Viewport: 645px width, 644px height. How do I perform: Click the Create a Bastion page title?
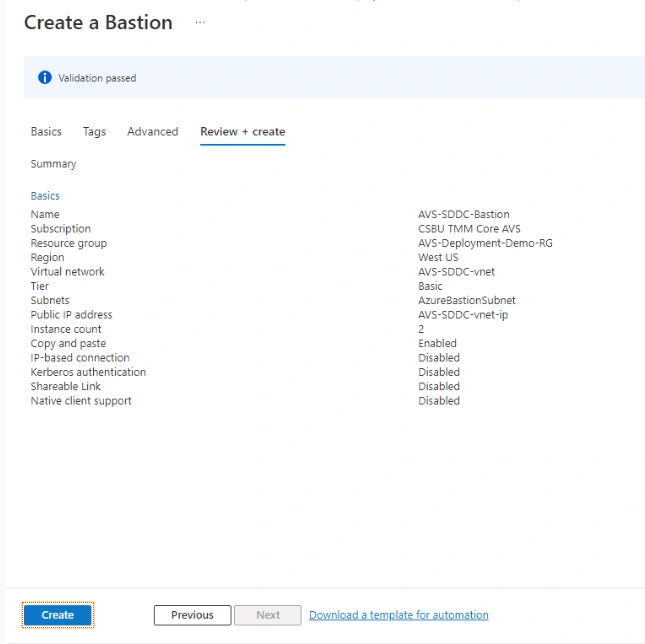[98, 23]
